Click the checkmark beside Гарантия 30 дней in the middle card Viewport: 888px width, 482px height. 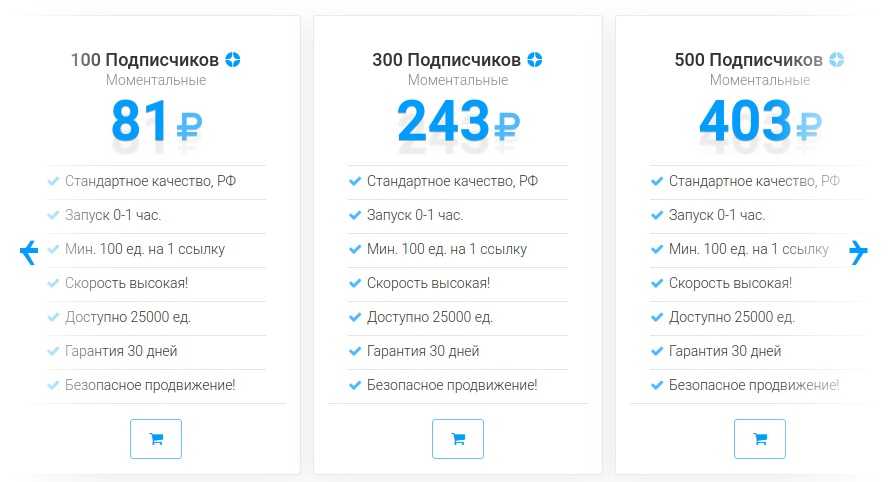(x=355, y=351)
